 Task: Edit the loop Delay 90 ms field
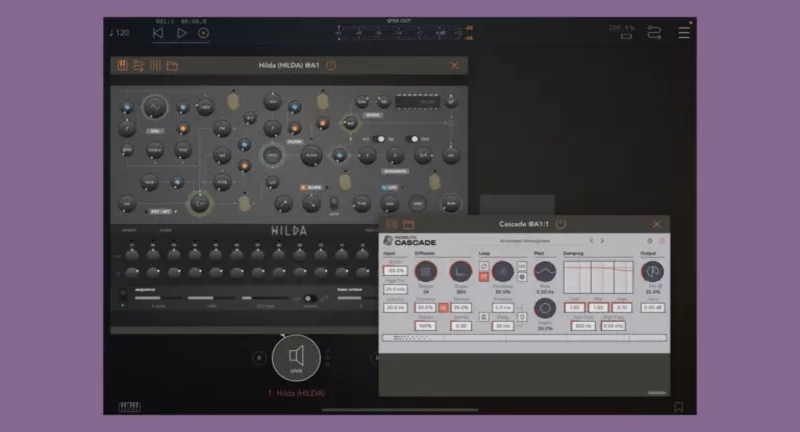(x=503, y=326)
